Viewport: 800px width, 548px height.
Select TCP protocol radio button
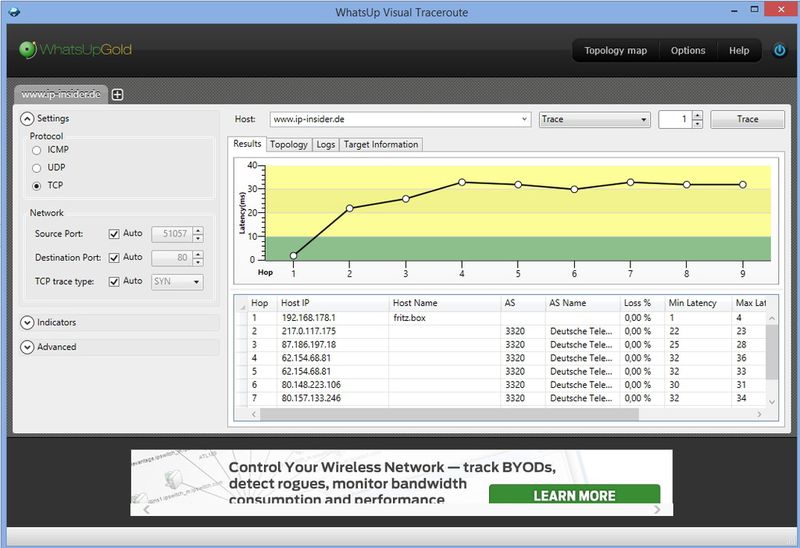pyautogui.click(x=36, y=186)
